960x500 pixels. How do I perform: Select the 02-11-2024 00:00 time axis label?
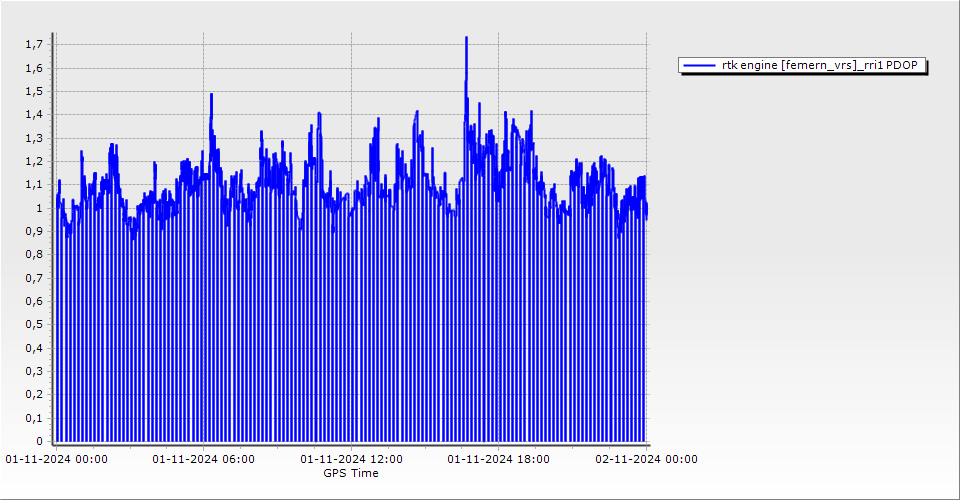pyautogui.click(x=646, y=459)
